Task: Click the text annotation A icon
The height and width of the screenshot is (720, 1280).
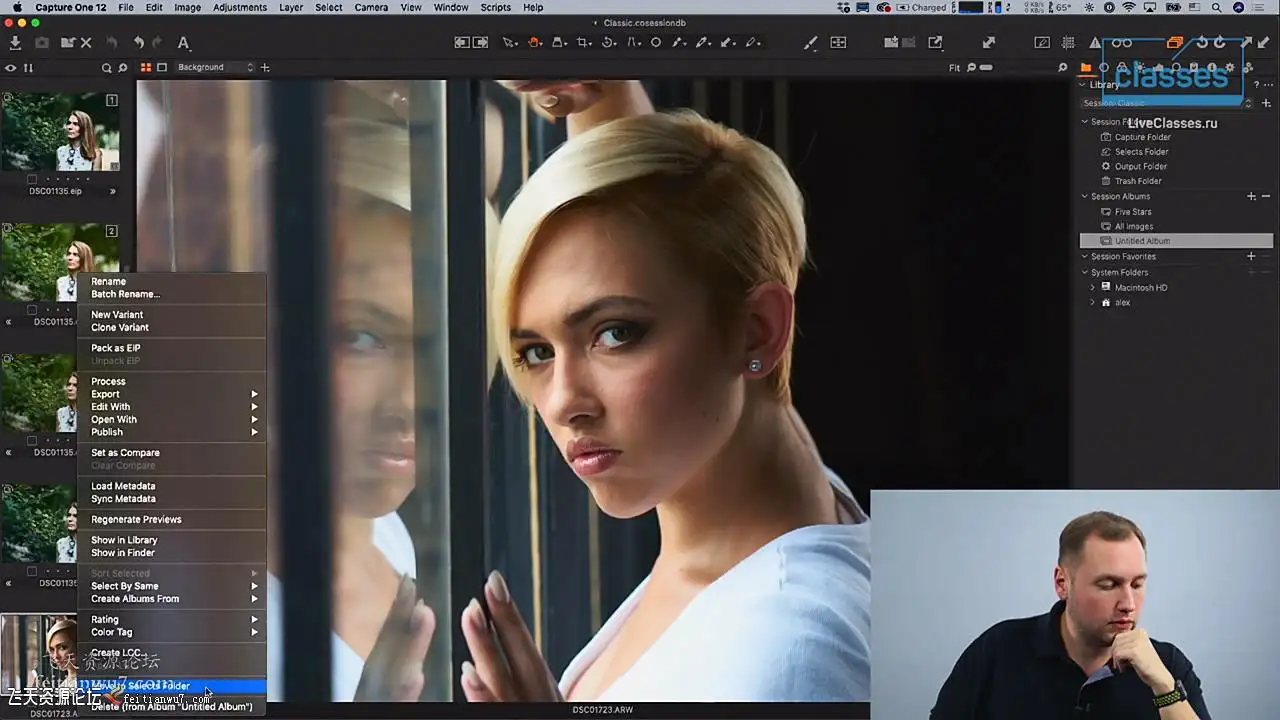Action: (183, 43)
